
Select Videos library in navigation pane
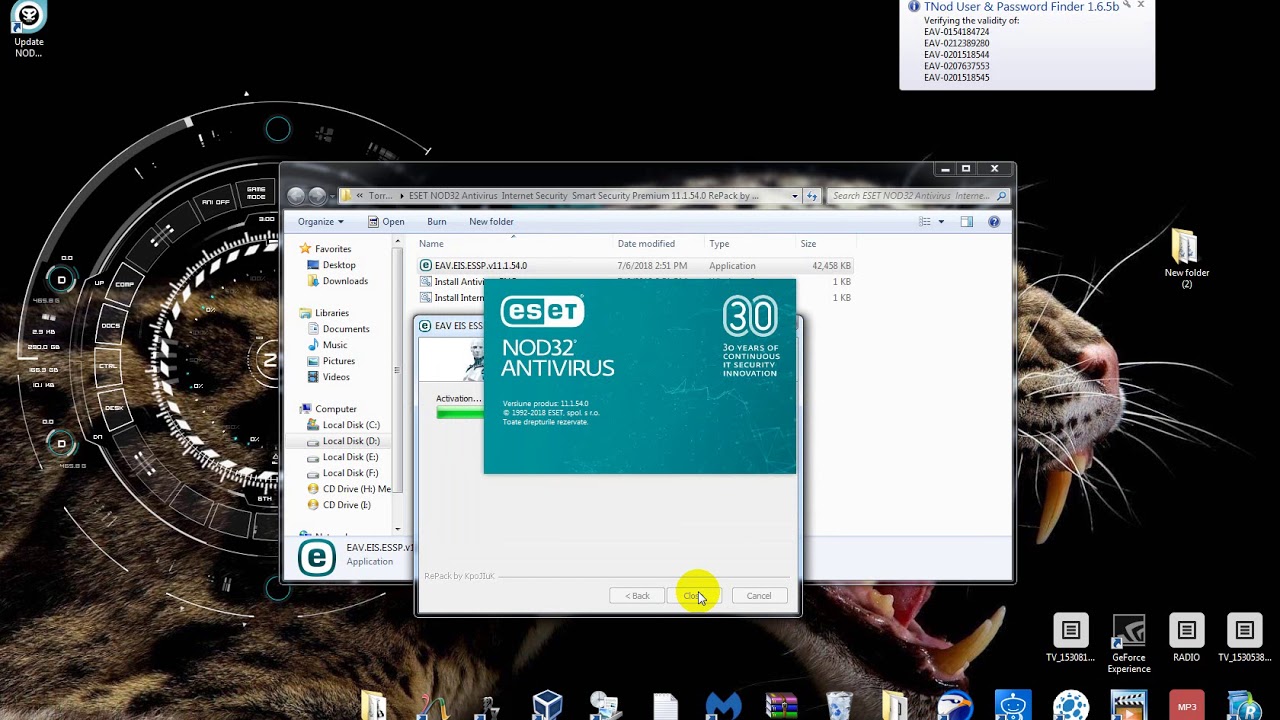point(336,377)
